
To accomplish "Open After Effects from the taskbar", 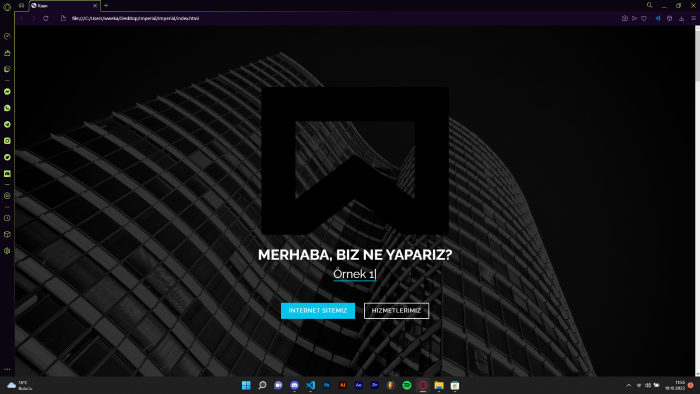I will pyautogui.click(x=358, y=385).
